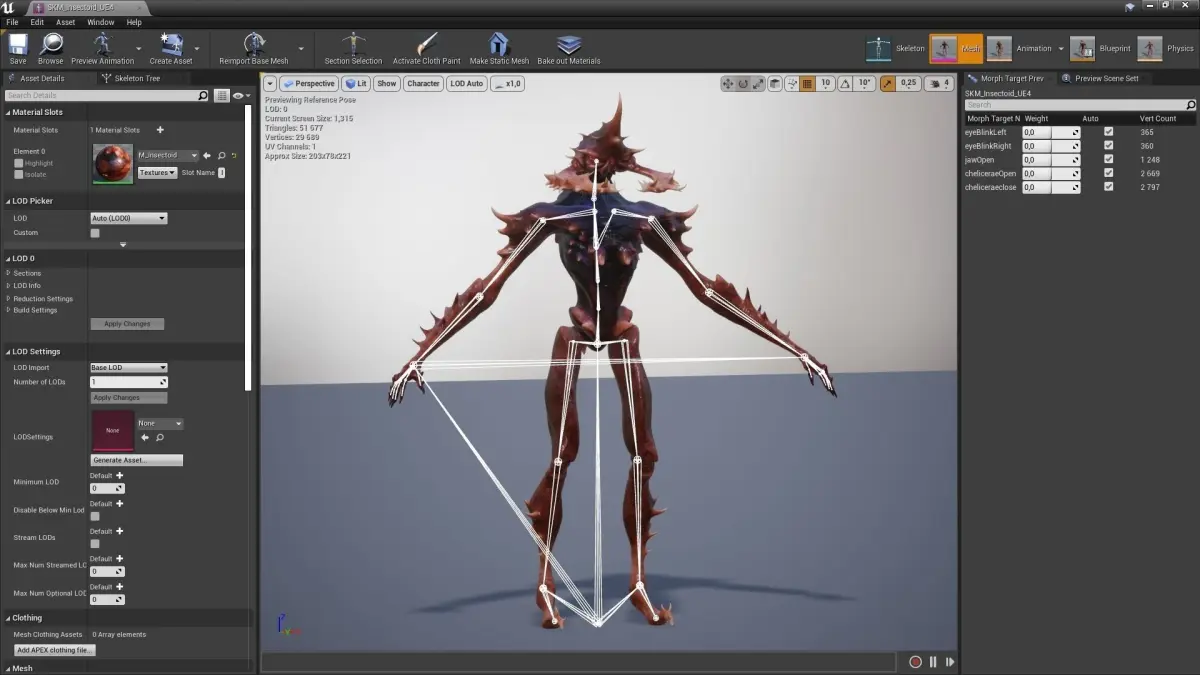Pause the preview animation playback
Viewport: 1200px width, 675px height.
click(x=933, y=662)
